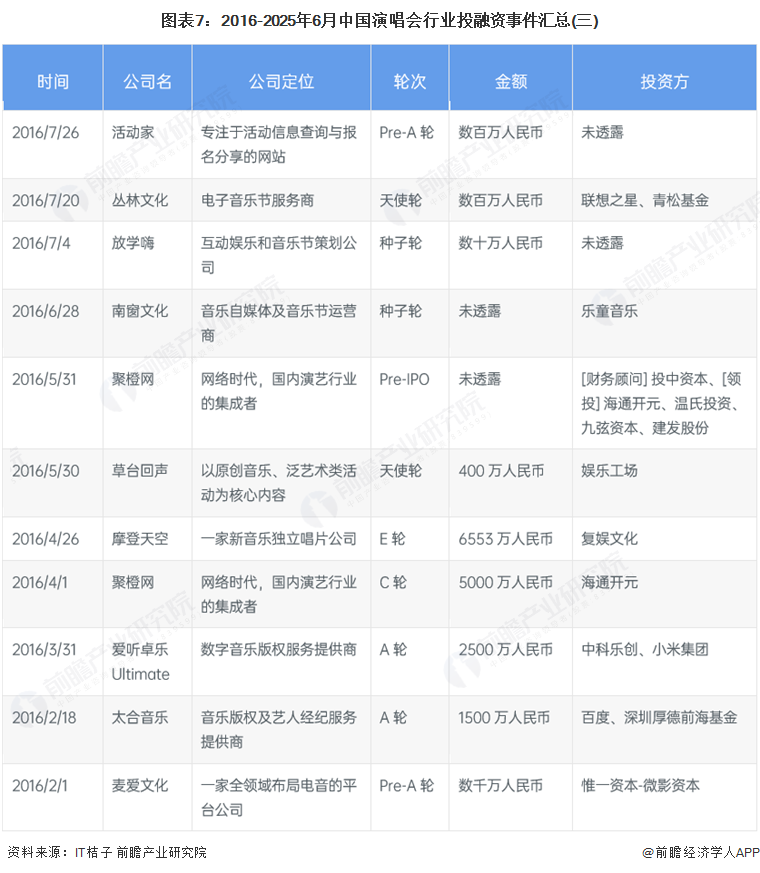Click the company name 草台回声
760x873 pixels.
pyautogui.click(x=140, y=471)
